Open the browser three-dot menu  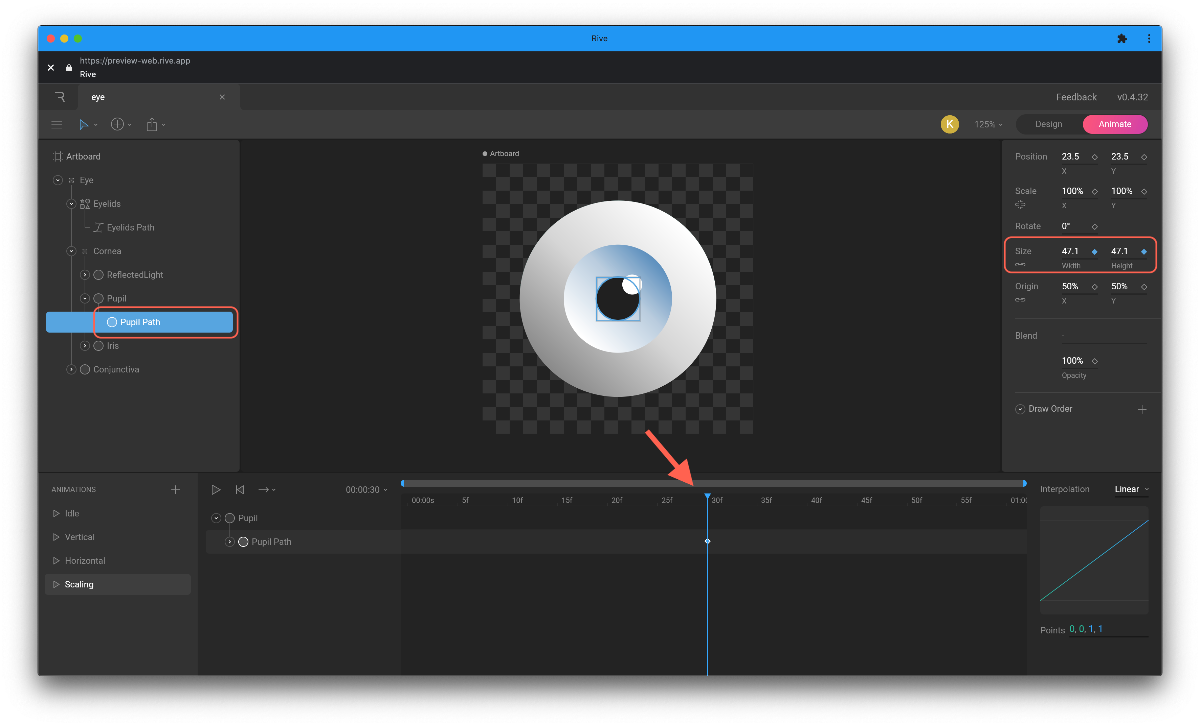pyautogui.click(x=1148, y=38)
